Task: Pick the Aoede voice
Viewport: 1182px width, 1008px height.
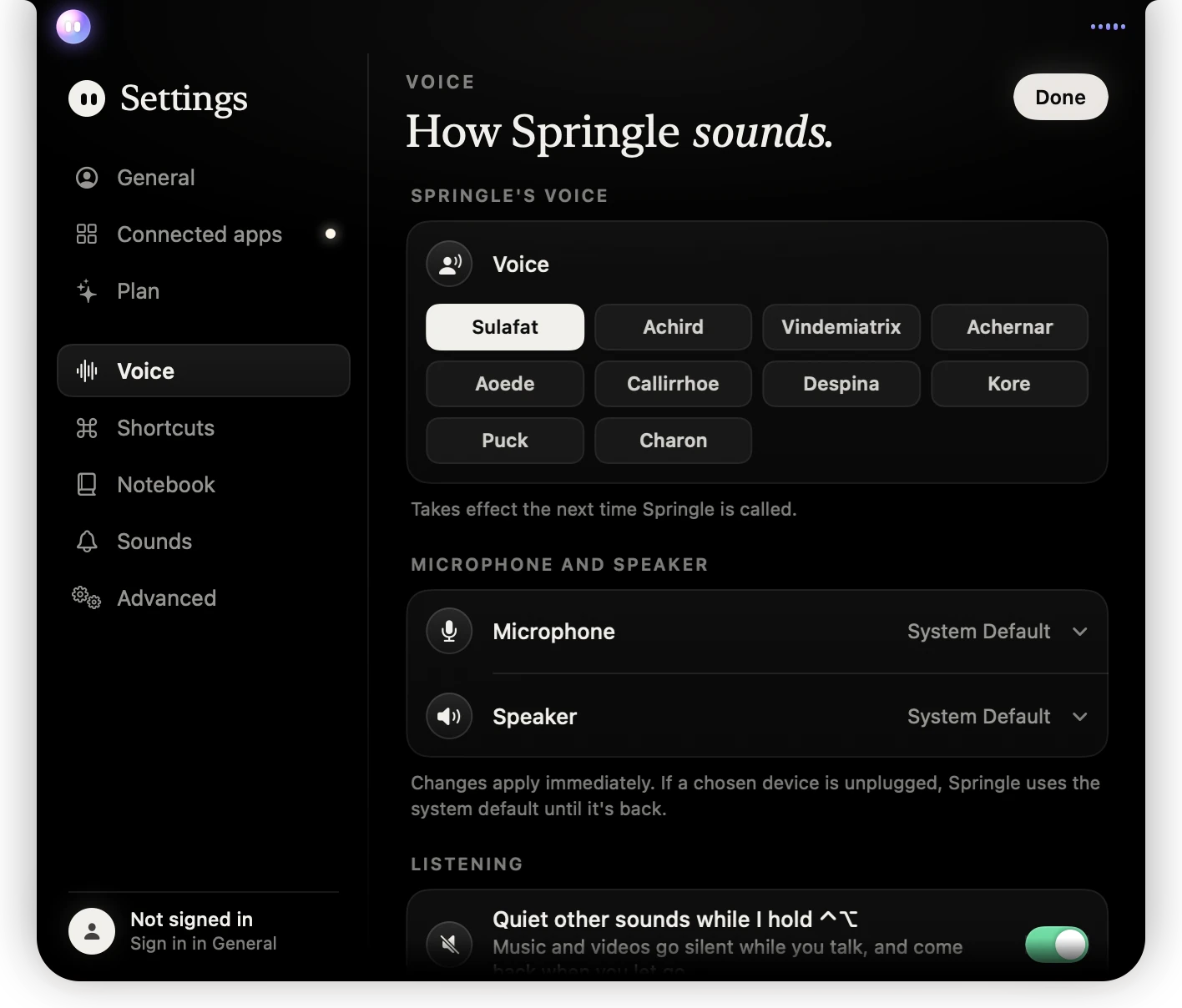Action: [505, 384]
